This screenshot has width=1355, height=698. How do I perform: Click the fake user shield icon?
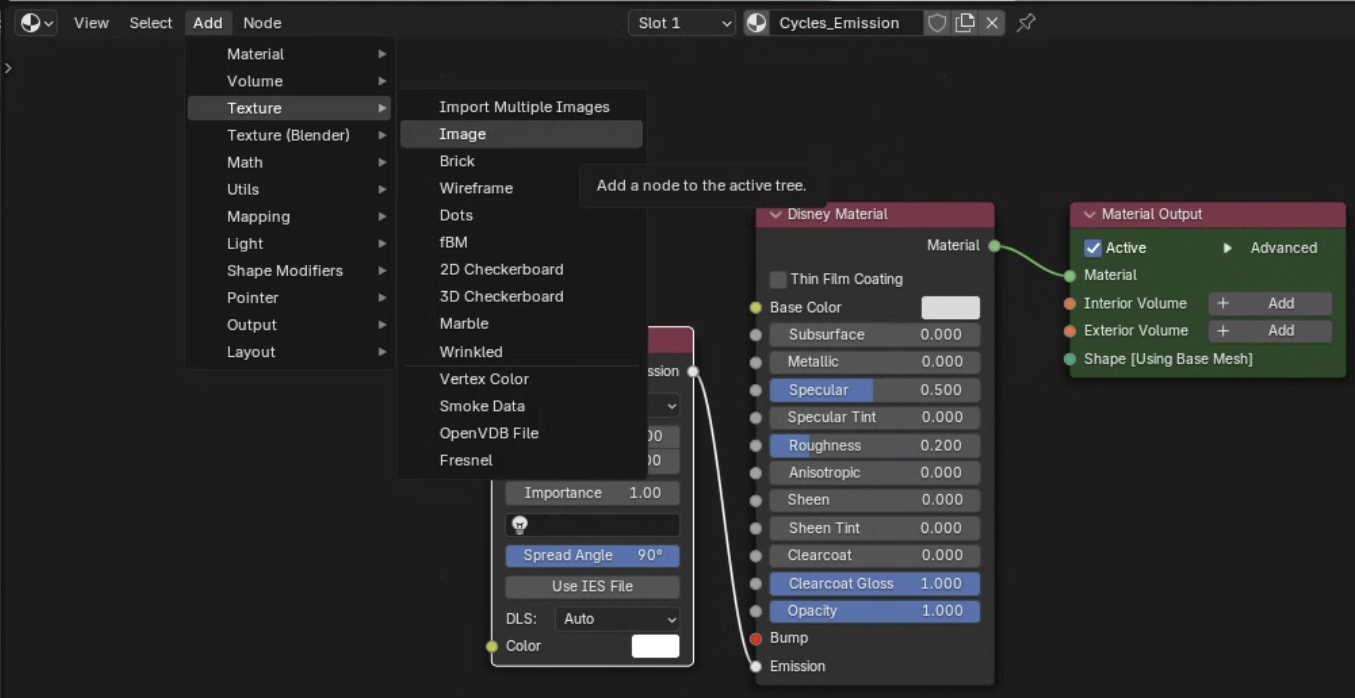(937, 23)
